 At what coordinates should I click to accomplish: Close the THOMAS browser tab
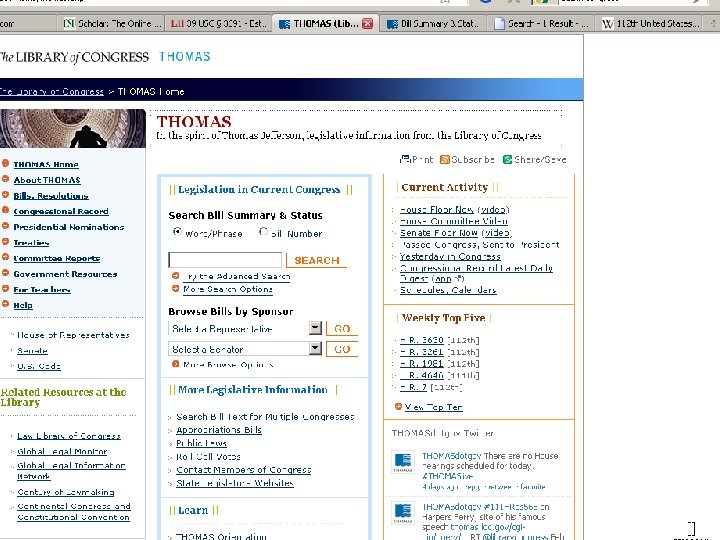coord(367,23)
